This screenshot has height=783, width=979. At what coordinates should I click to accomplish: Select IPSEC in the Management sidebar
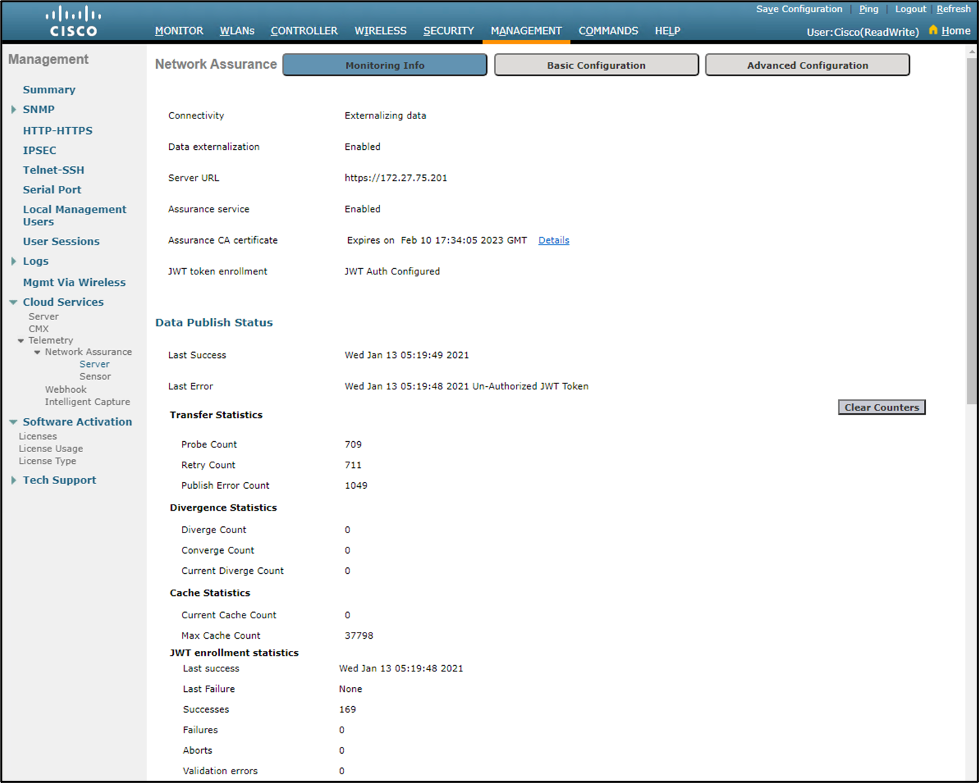coord(42,149)
